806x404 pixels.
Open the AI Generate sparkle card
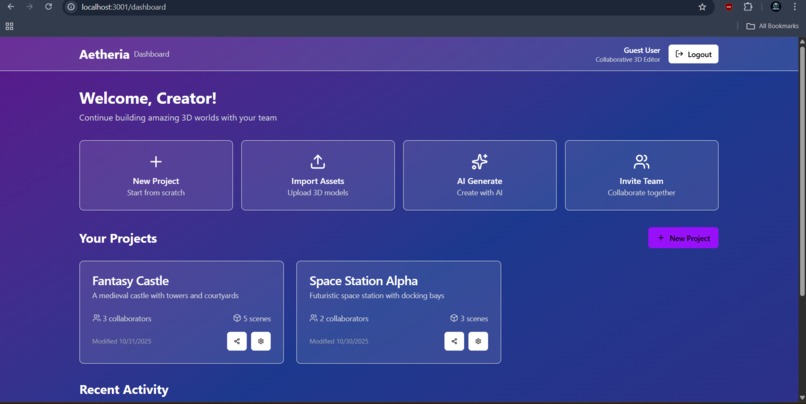480,175
